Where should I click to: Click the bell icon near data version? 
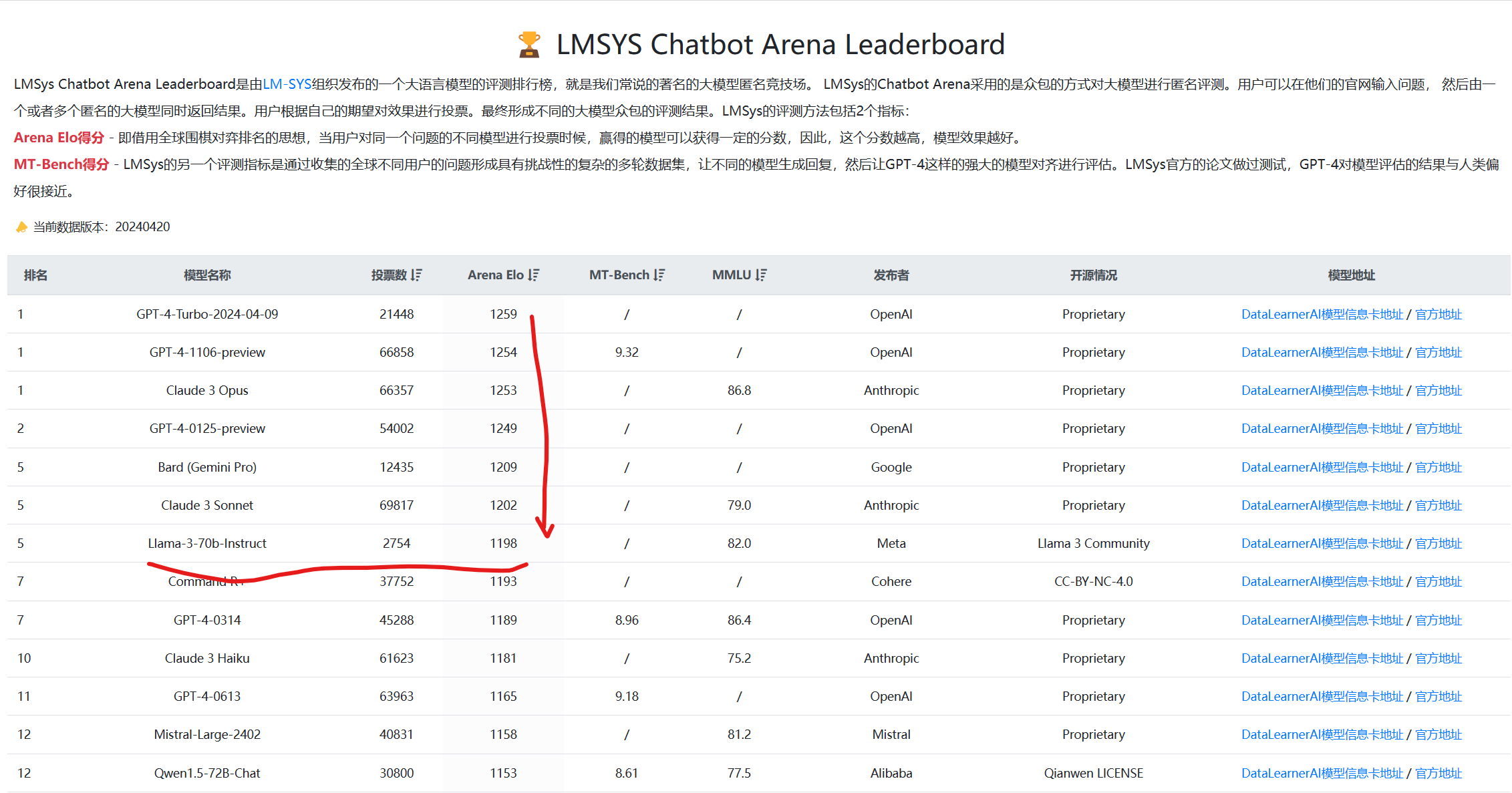(21, 227)
